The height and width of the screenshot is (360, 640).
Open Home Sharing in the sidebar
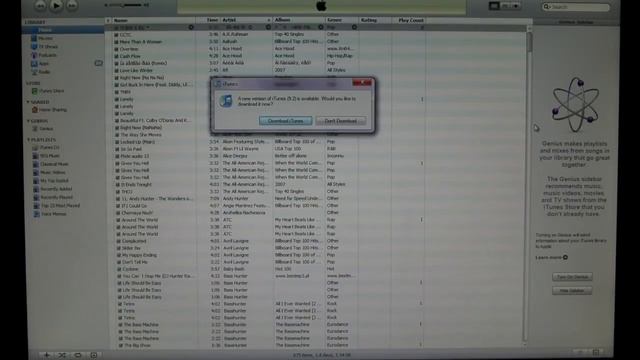[53, 109]
